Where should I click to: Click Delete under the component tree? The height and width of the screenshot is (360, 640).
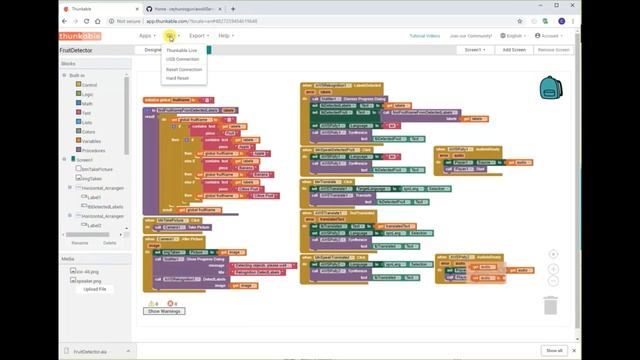click(x=109, y=243)
